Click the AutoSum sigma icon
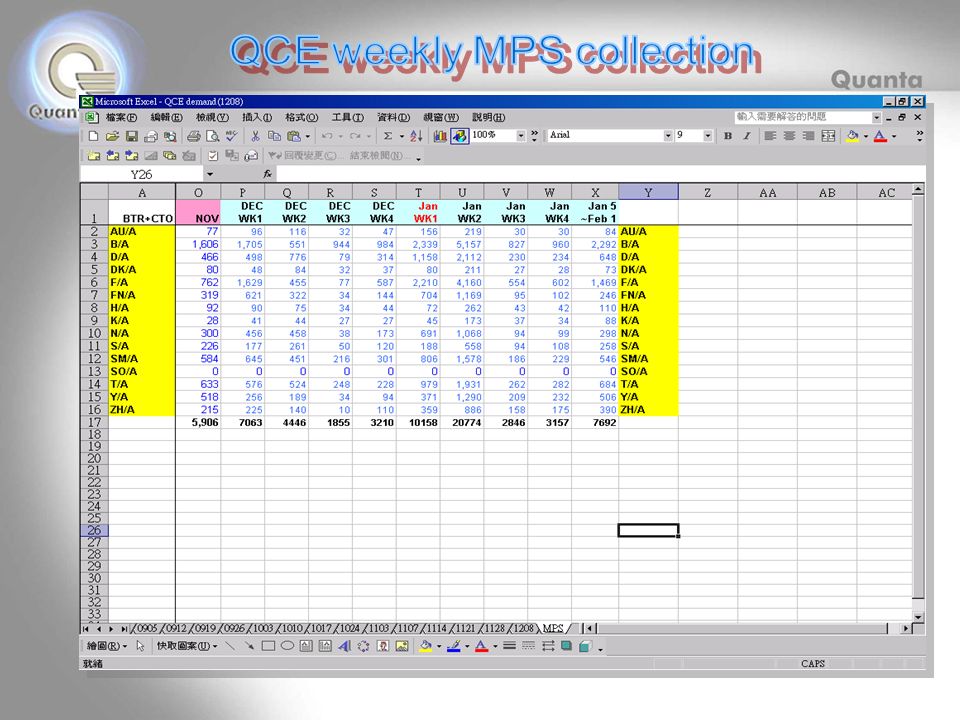The width and height of the screenshot is (960, 720). pyautogui.click(x=388, y=136)
